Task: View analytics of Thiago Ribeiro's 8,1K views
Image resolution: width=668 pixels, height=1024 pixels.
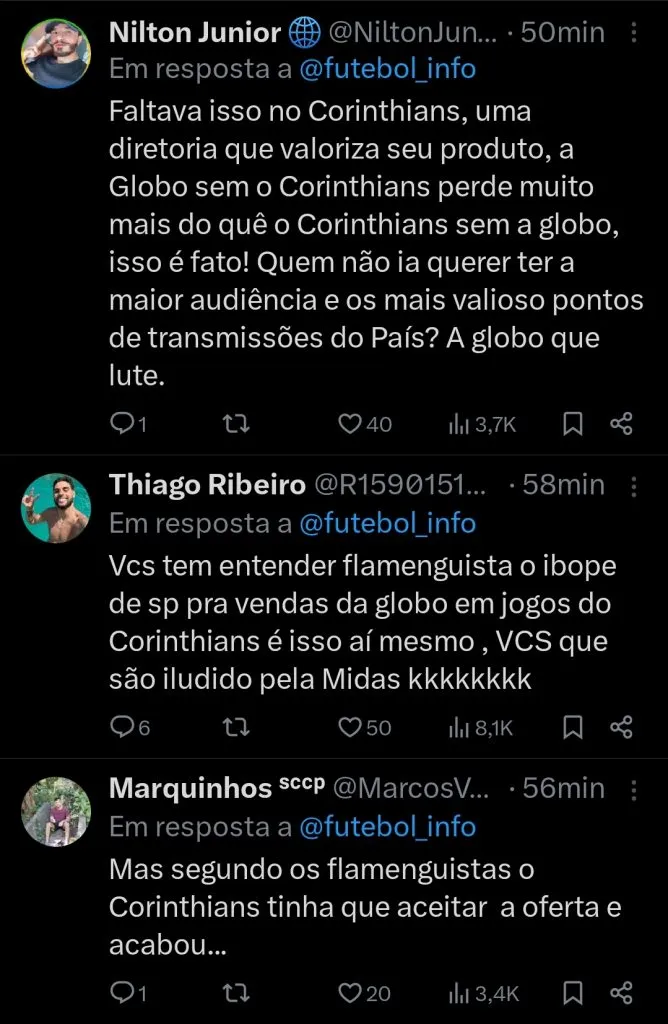Action: click(x=481, y=727)
